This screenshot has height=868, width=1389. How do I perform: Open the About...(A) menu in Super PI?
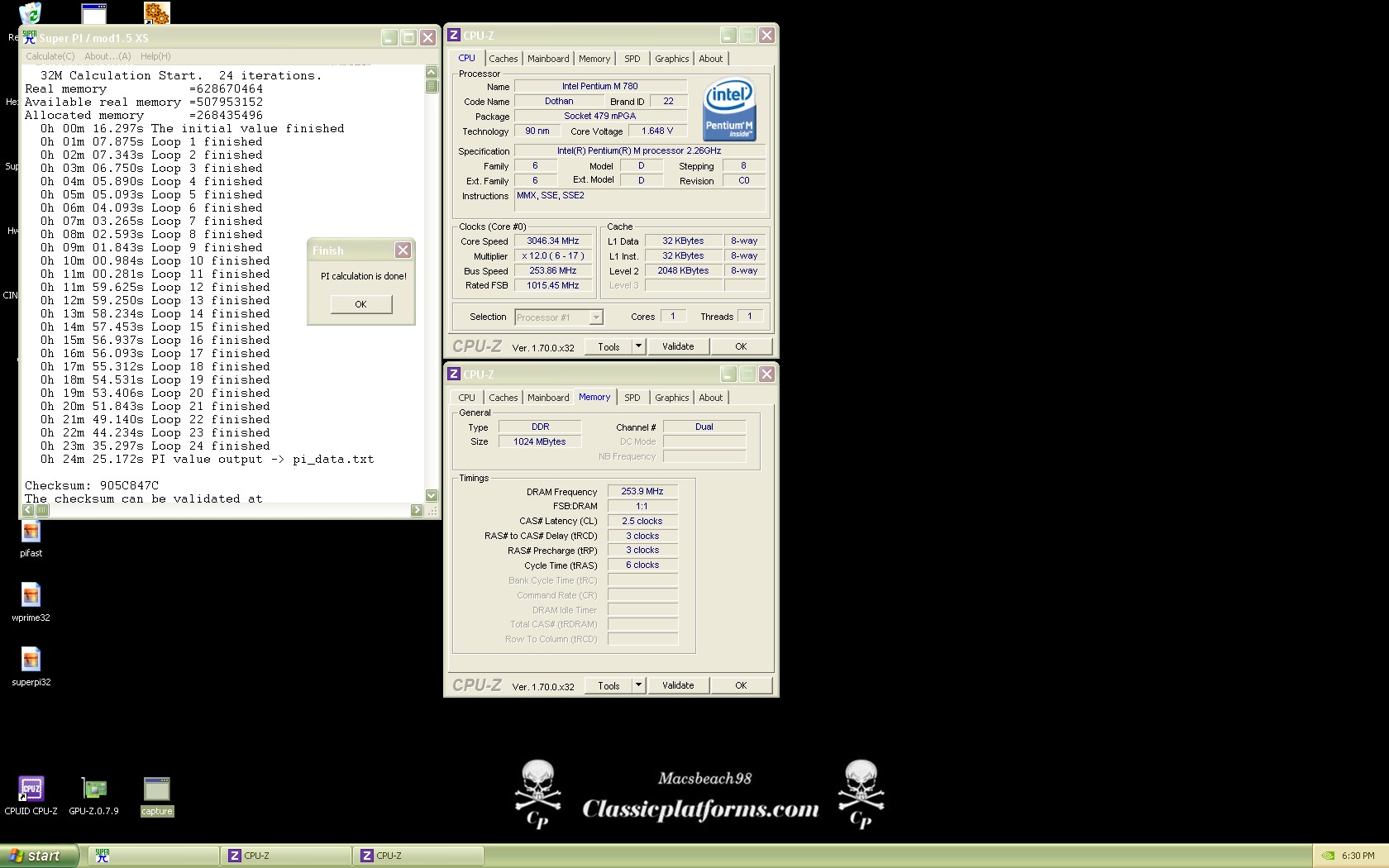(107, 56)
